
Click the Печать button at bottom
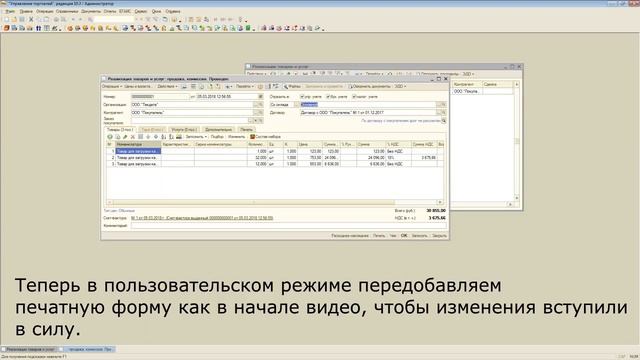point(379,236)
